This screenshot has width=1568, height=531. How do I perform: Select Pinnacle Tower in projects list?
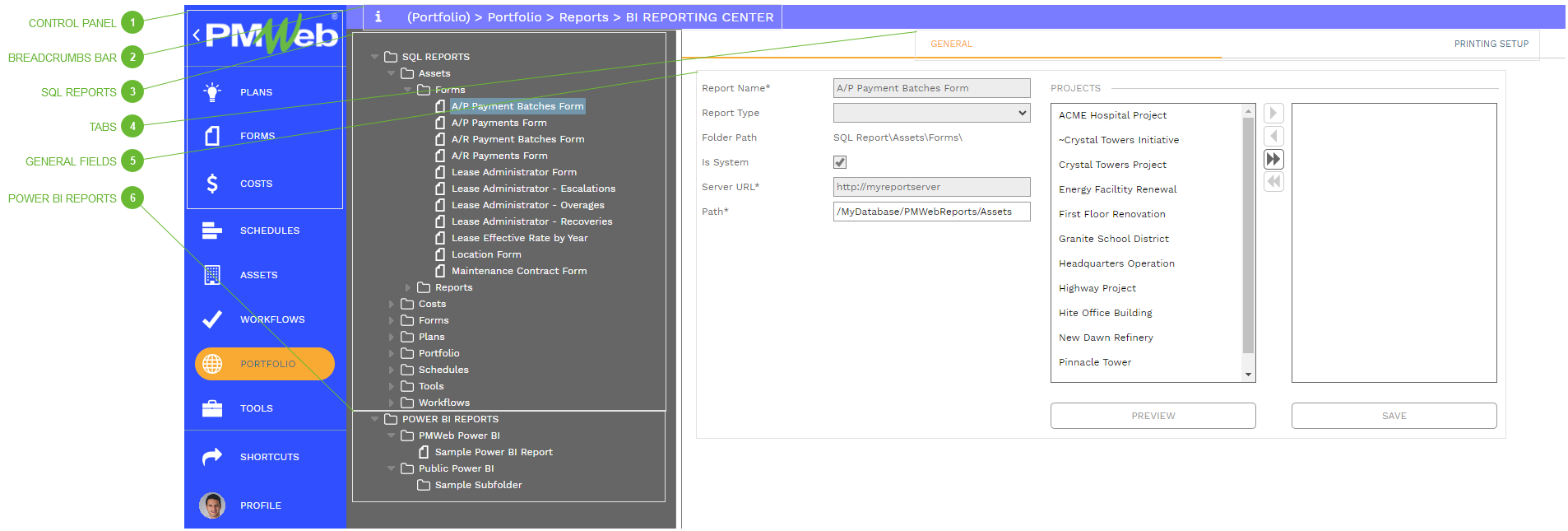[x=1094, y=362]
